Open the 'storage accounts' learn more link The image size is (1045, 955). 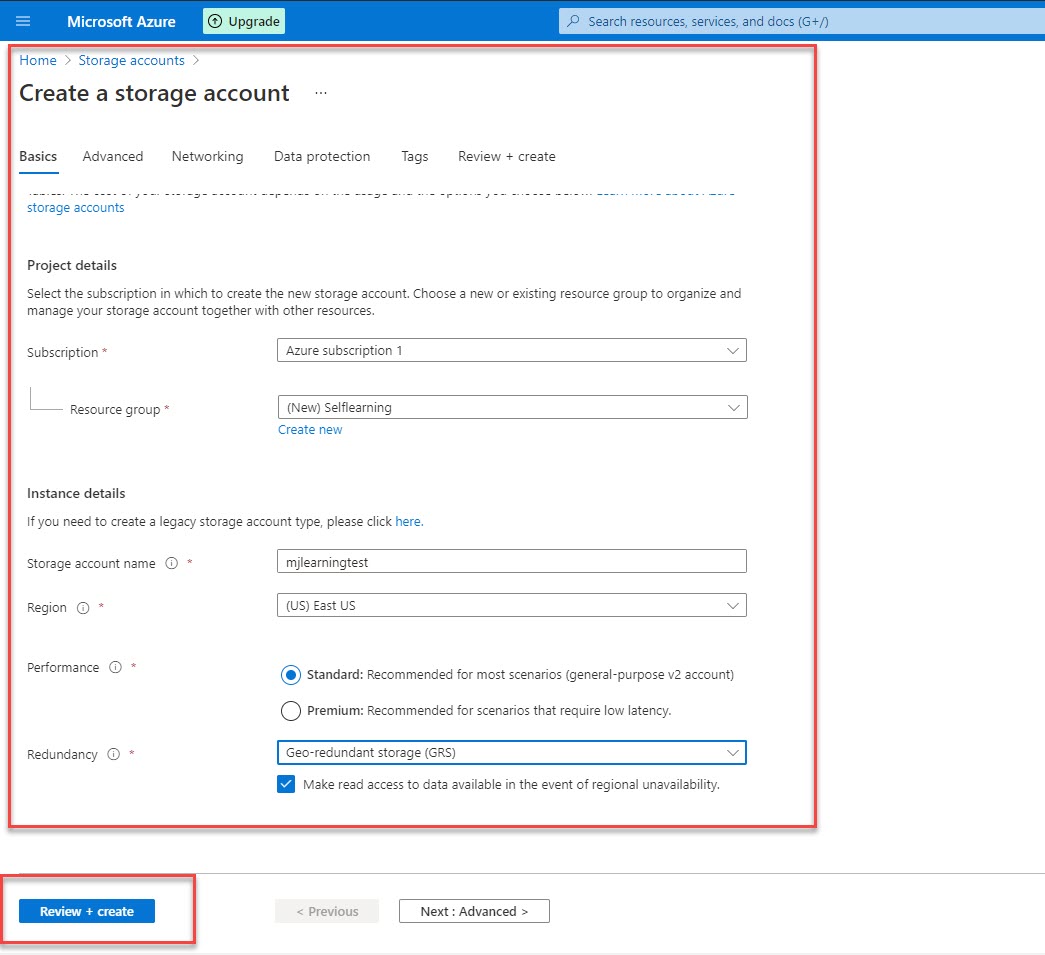coord(75,208)
